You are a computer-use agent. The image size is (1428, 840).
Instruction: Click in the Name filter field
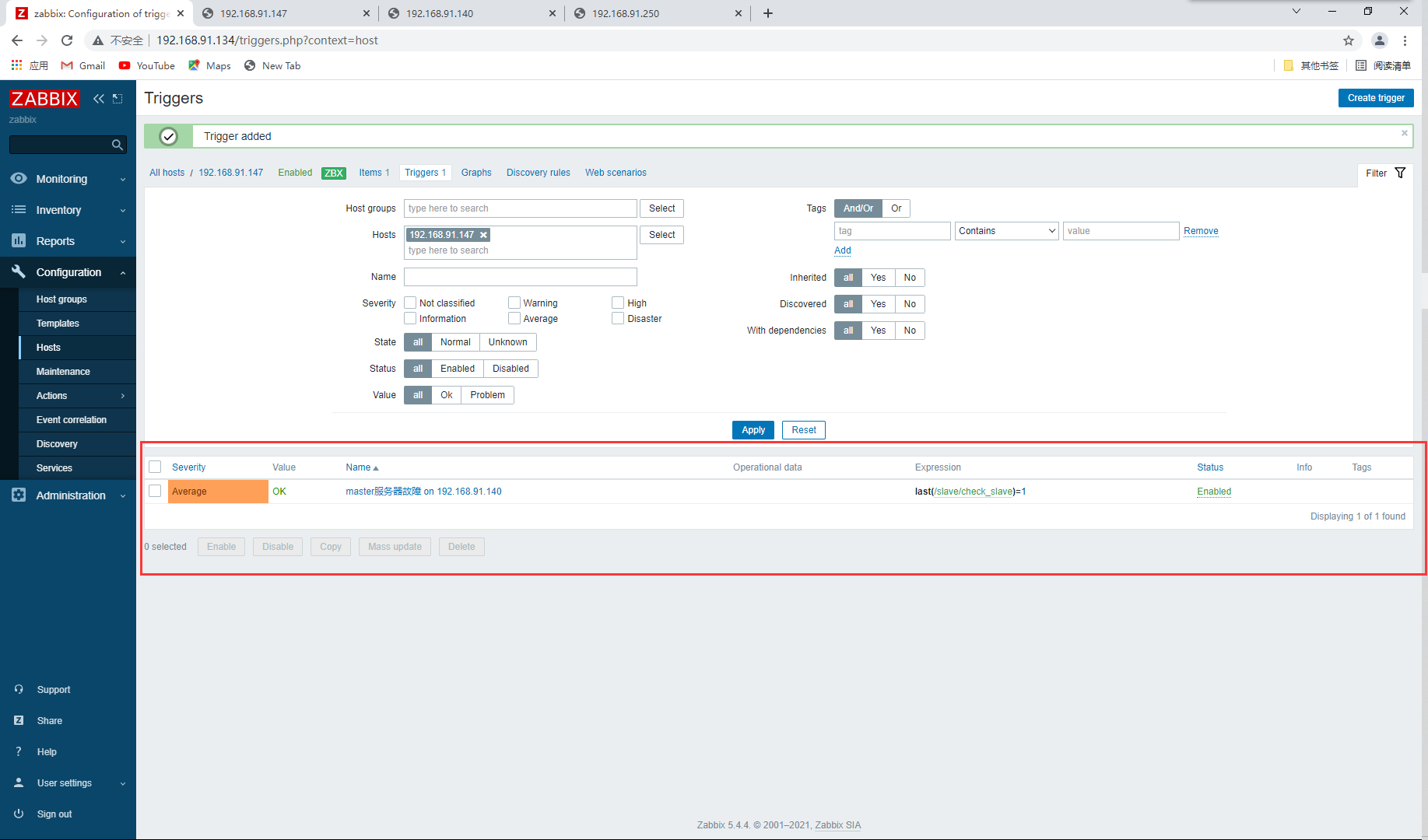[521, 277]
